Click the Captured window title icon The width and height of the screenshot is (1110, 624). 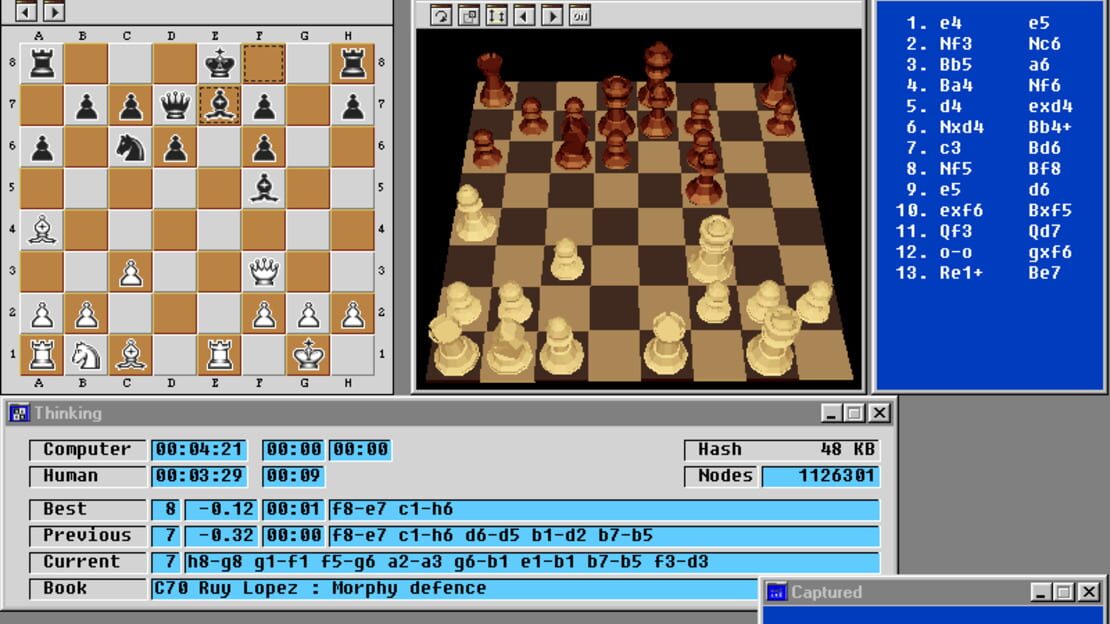click(777, 591)
